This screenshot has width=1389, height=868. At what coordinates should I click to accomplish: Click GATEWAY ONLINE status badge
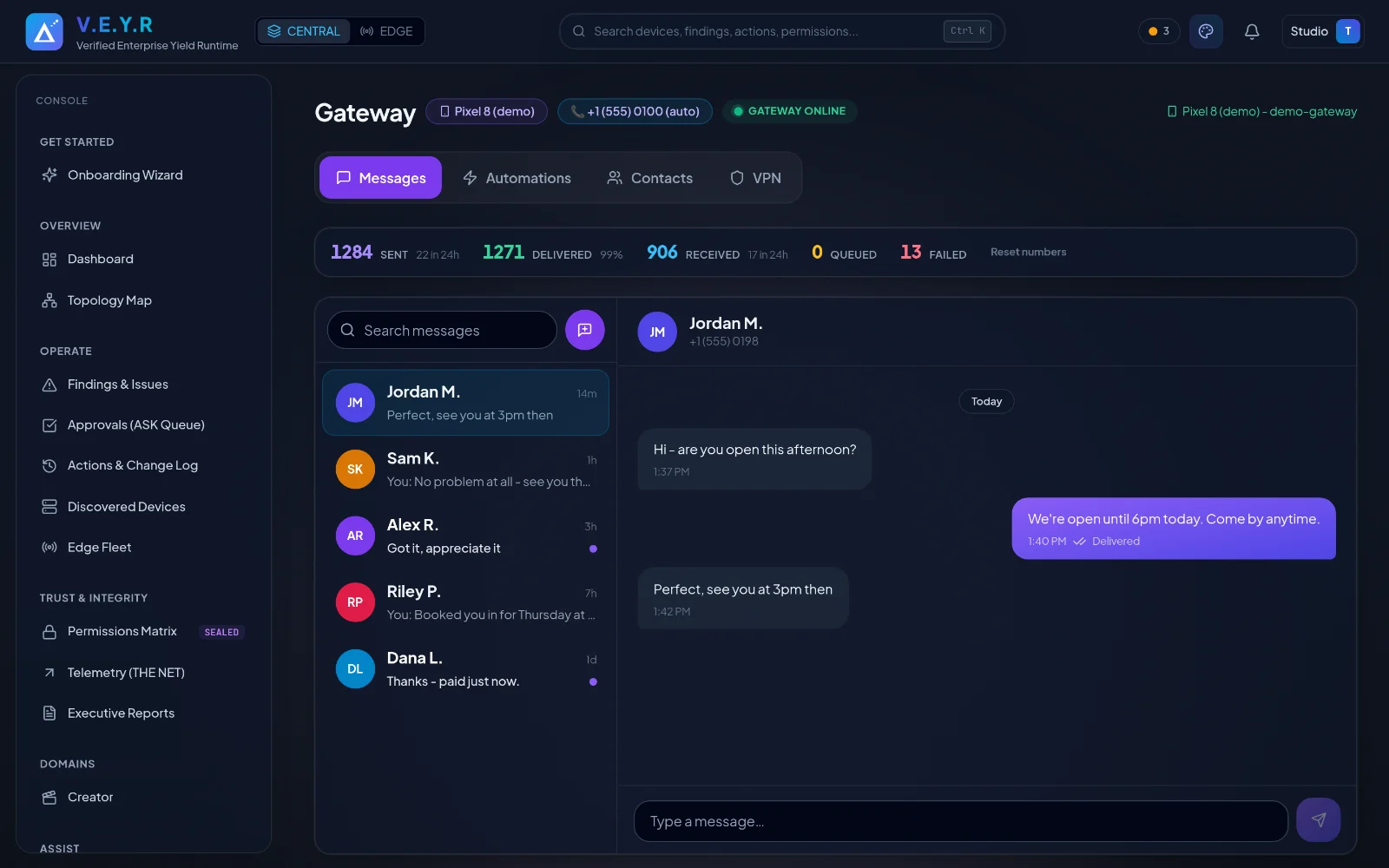click(789, 111)
